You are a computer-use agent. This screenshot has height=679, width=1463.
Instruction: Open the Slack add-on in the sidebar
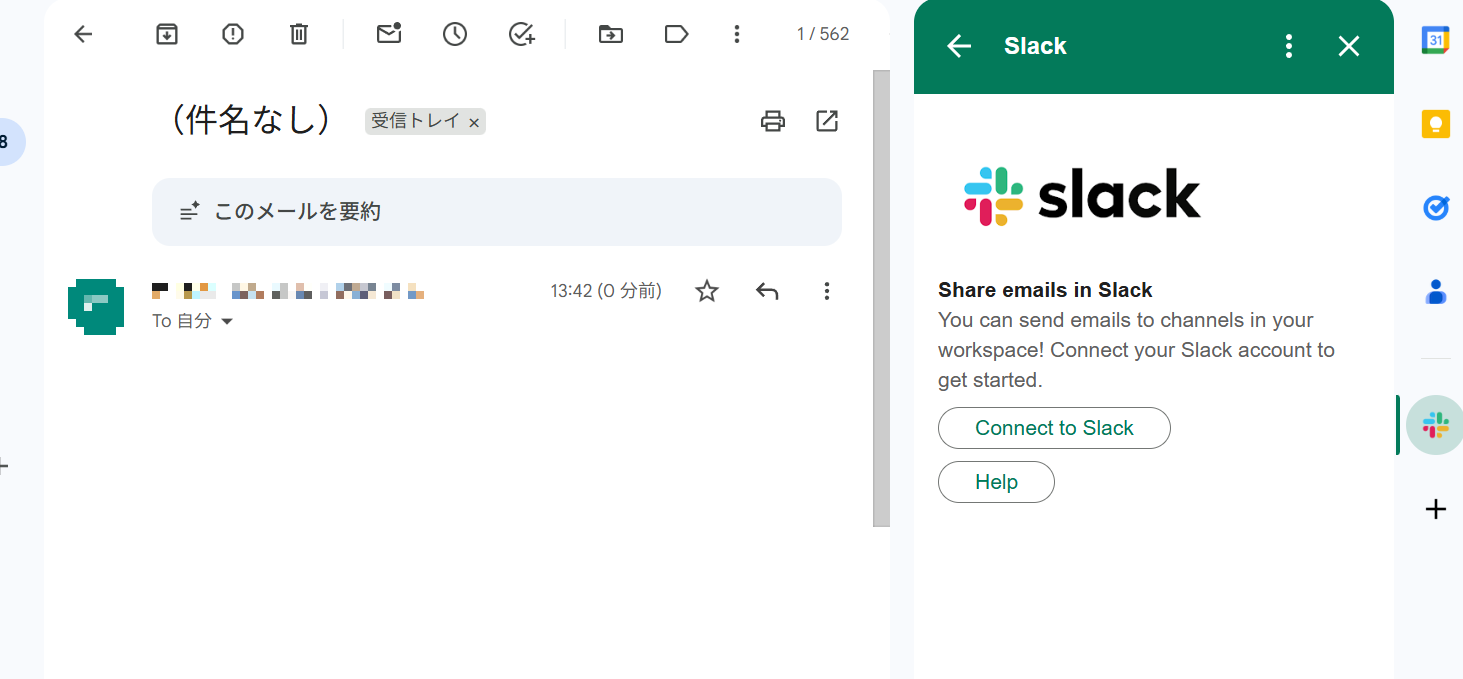(x=1435, y=424)
